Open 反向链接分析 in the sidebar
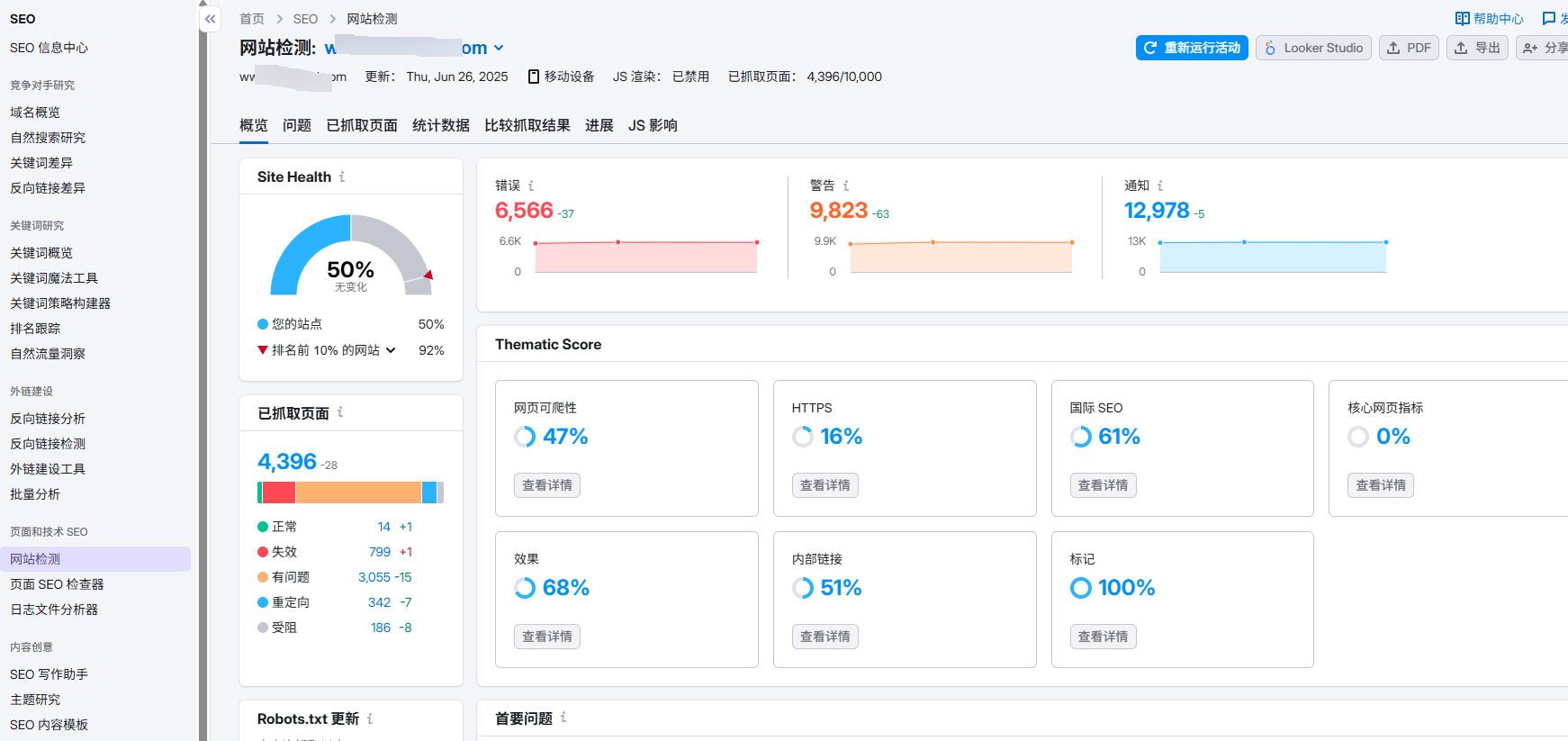The height and width of the screenshot is (741, 1568). coord(48,419)
